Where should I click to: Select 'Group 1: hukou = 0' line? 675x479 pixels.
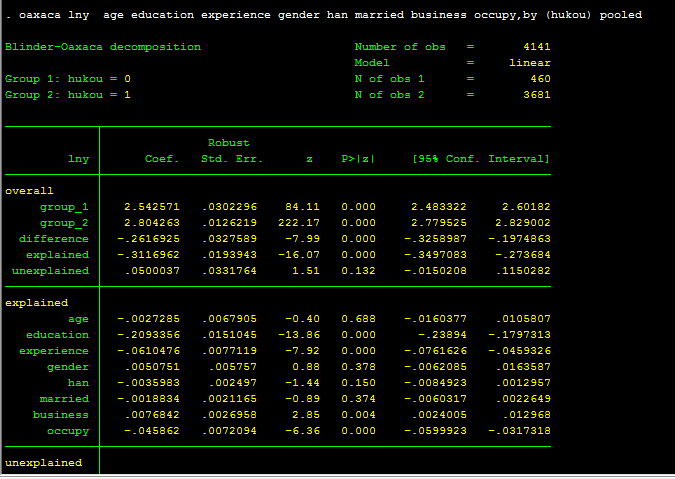pyautogui.click(x=68, y=79)
